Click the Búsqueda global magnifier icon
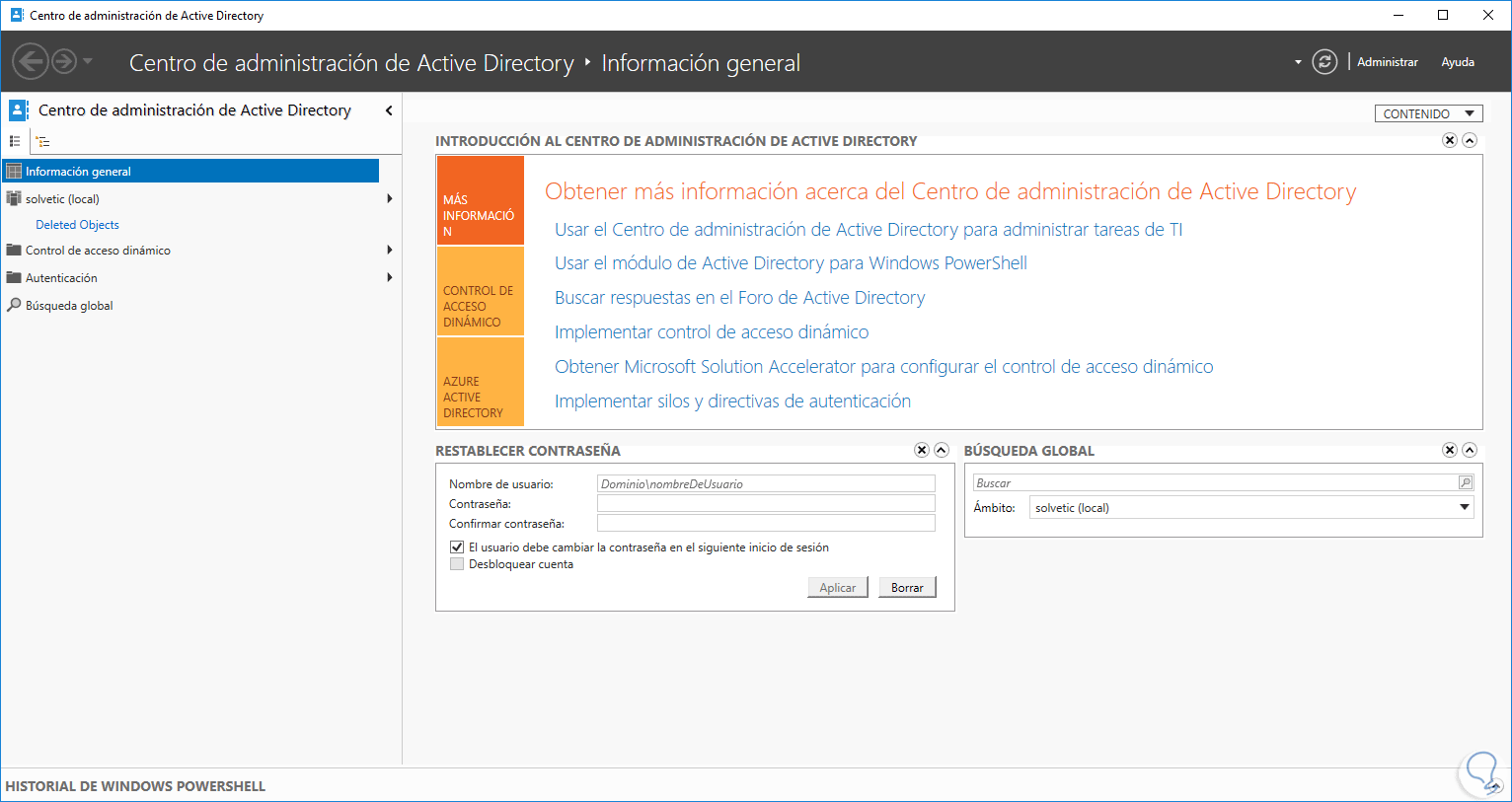The image size is (1512, 802). coord(14,305)
